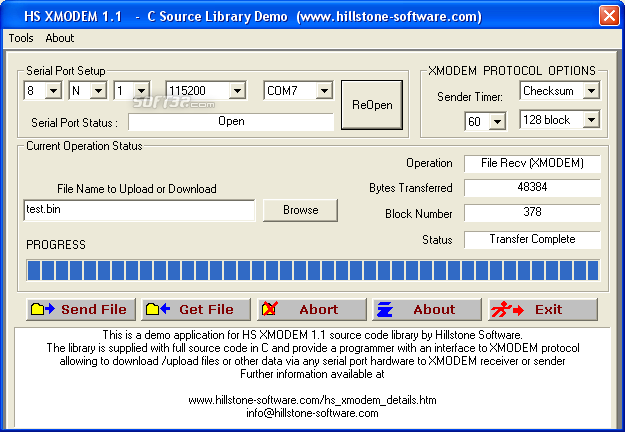The image size is (625, 432).
Task: Click the Browse button
Action: tap(300, 210)
